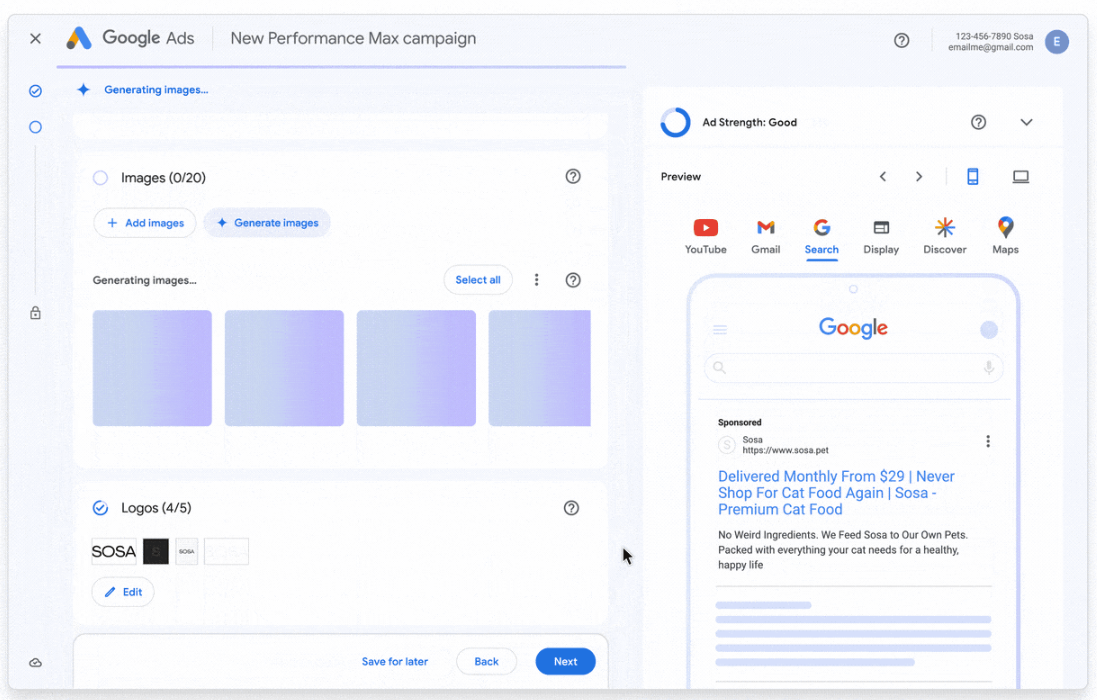Close the campaign editor with the X icon
The image size is (1097, 700).
(x=36, y=38)
